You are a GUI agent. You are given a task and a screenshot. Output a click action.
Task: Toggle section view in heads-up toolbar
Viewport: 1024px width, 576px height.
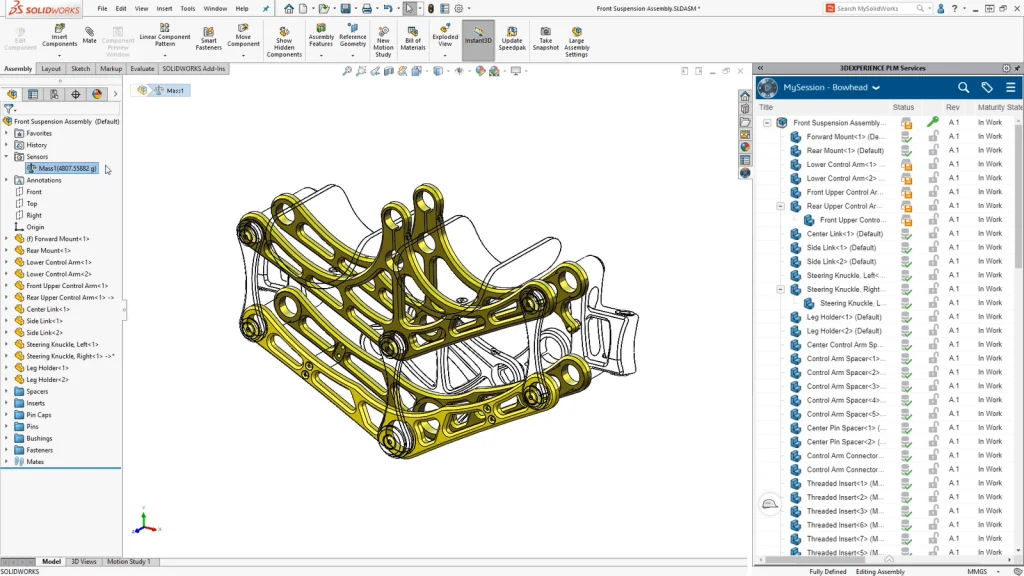(389, 71)
